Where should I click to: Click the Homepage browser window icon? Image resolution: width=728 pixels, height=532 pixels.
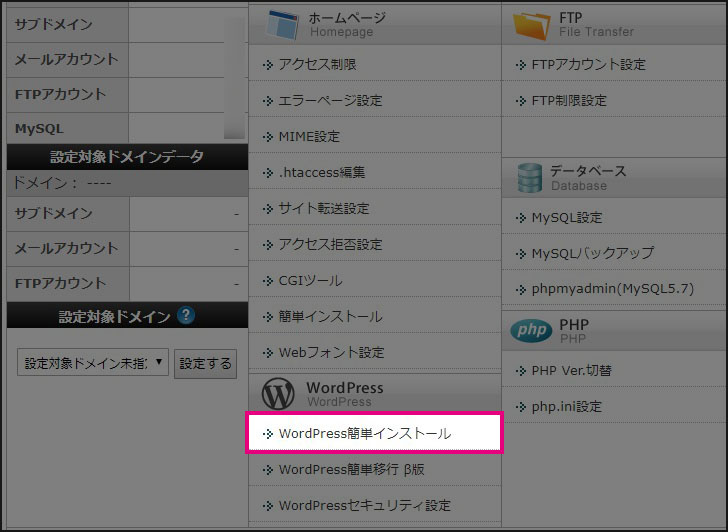coord(283,25)
